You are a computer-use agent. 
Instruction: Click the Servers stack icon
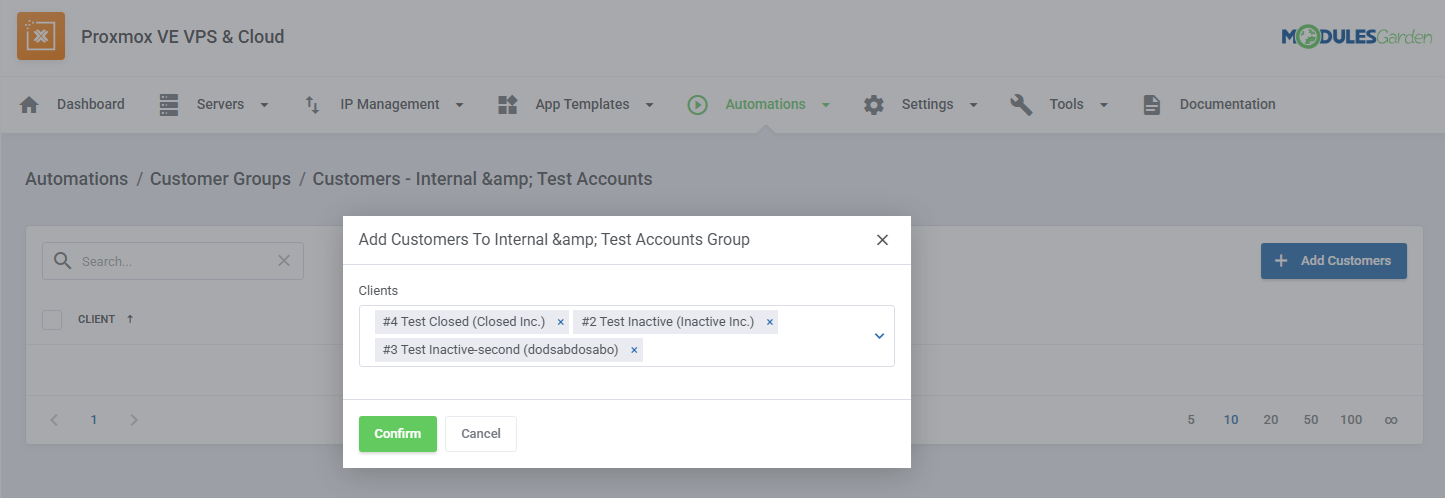pos(169,104)
